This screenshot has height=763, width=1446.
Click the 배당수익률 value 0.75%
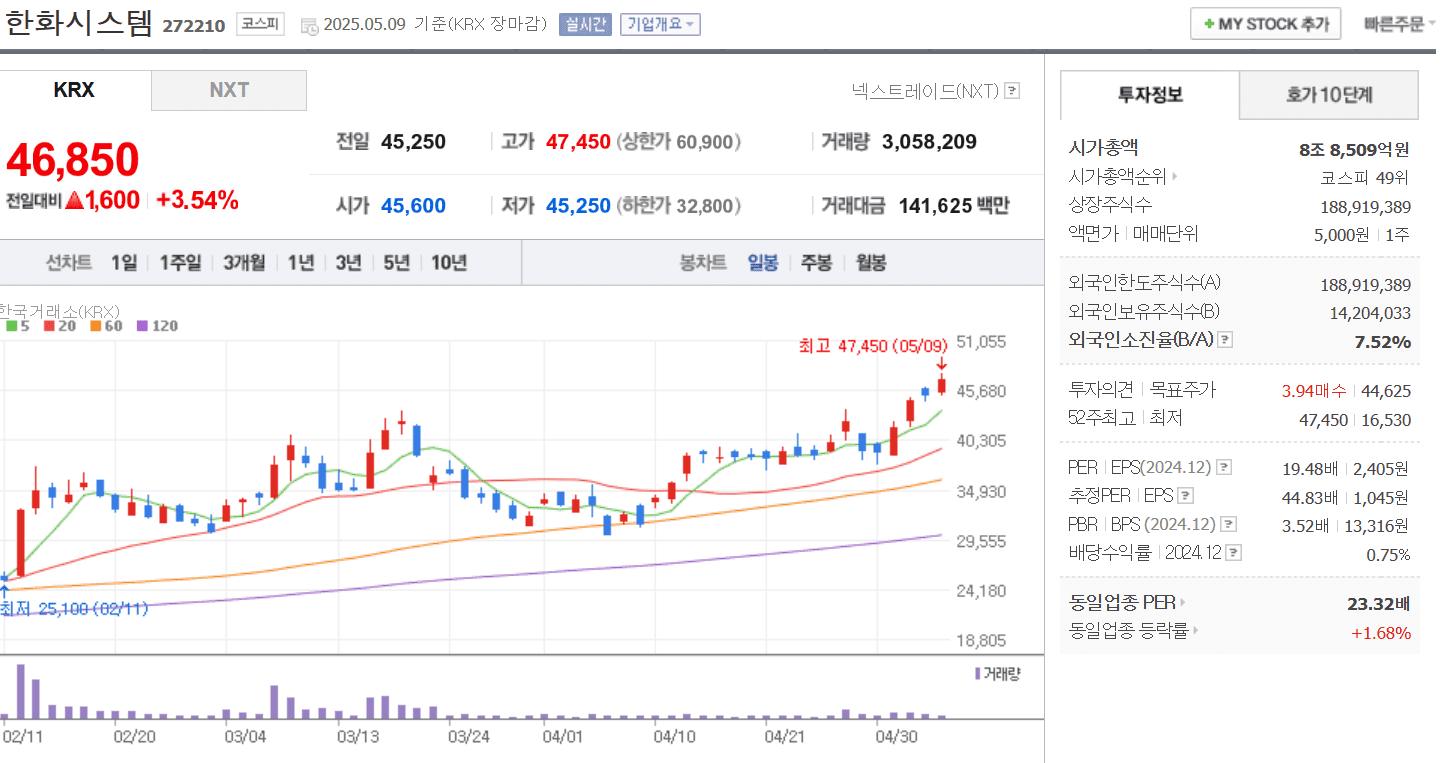[1388, 554]
